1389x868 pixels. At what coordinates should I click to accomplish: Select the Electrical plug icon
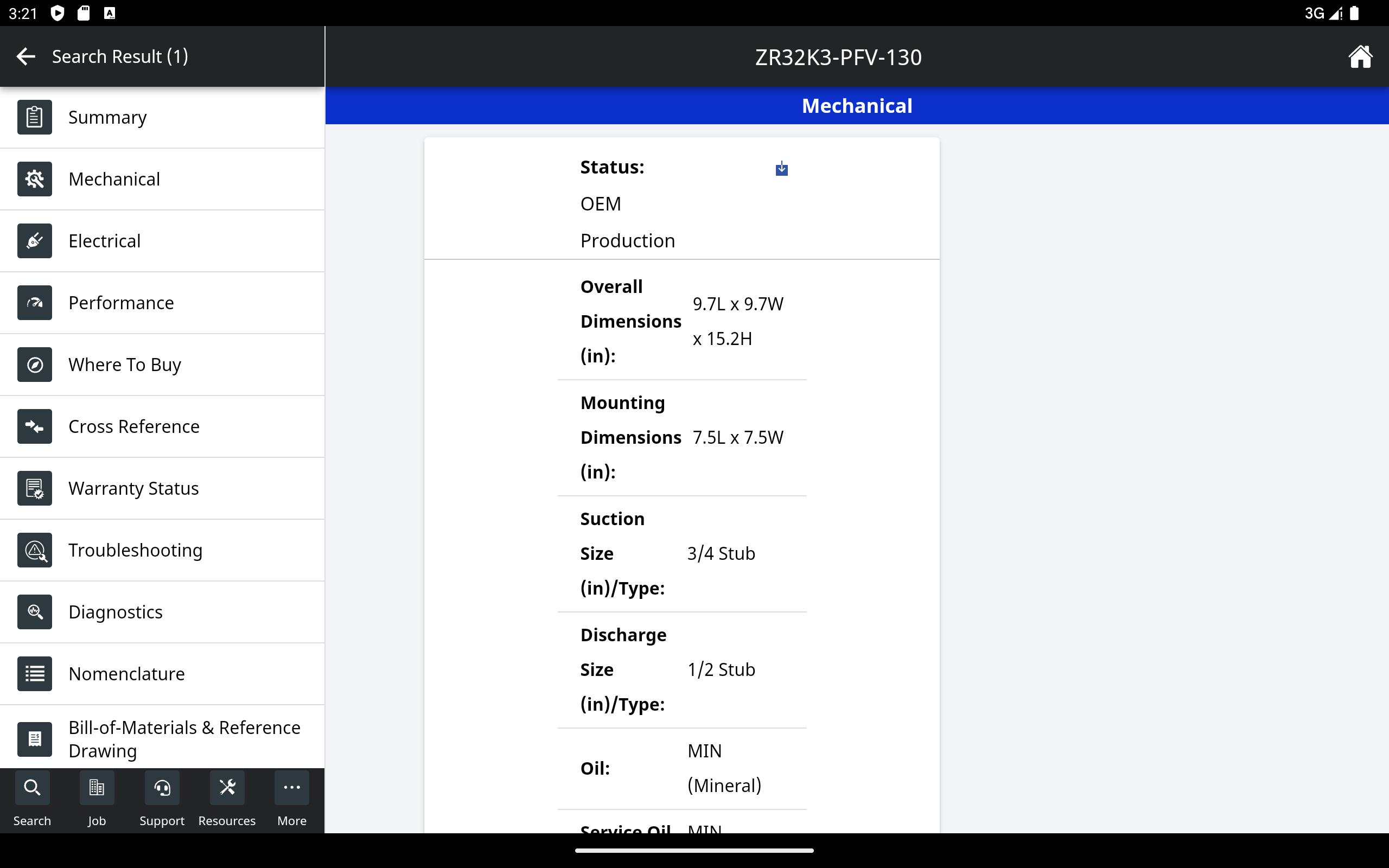(x=34, y=240)
